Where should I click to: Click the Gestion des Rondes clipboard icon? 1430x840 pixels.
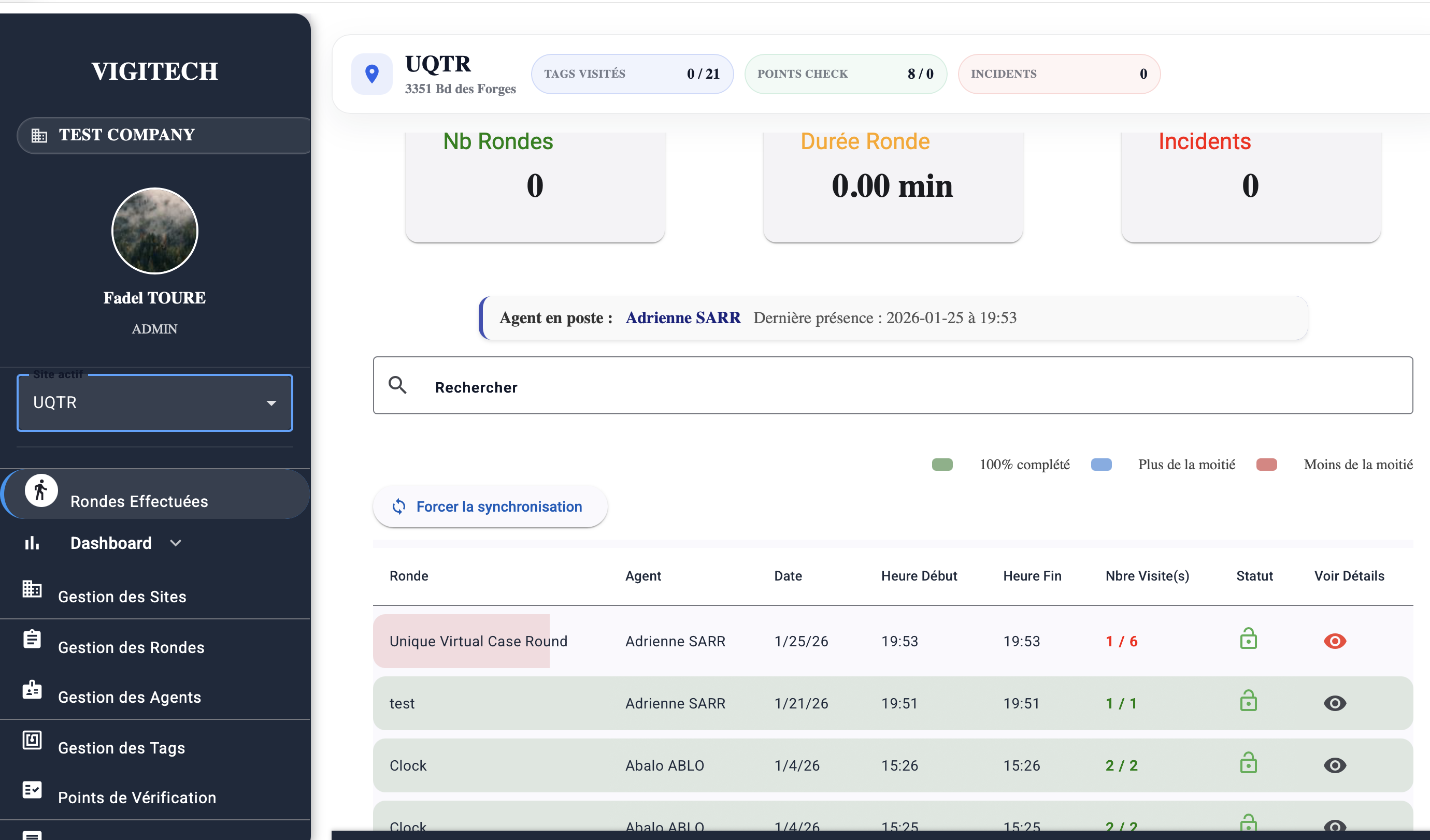click(x=32, y=639)
